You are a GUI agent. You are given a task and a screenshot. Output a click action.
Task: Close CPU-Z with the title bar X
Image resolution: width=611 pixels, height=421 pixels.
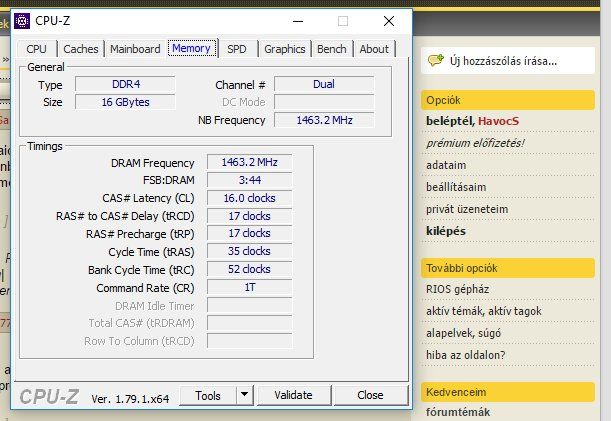tap(388, 21)
